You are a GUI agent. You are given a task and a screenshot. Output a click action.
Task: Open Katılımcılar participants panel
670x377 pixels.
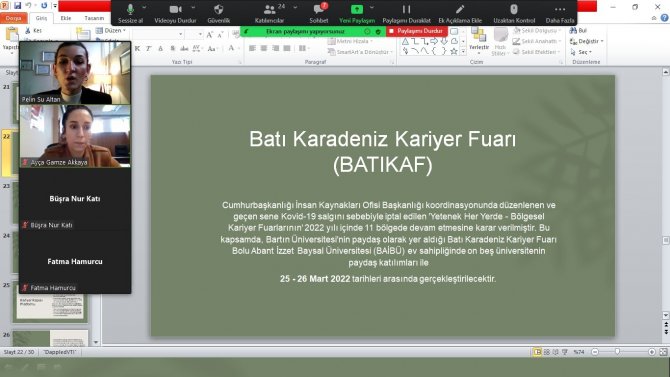pyautogui.click(x=270, y=13)
